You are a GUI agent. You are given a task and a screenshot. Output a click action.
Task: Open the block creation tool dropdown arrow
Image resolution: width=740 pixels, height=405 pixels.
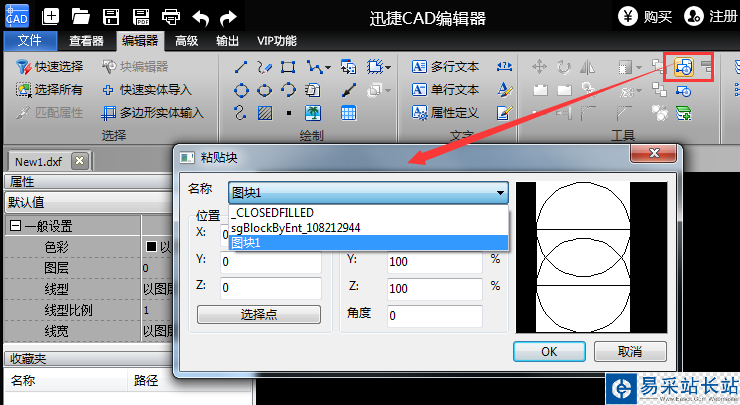[388, 68]
